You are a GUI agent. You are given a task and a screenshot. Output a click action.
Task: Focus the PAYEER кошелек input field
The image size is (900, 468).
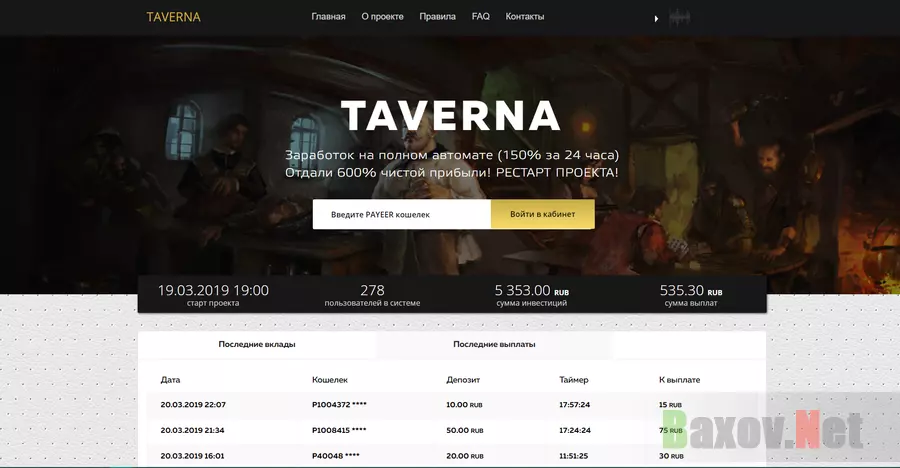pyautogui.click(x=402, y=214)
